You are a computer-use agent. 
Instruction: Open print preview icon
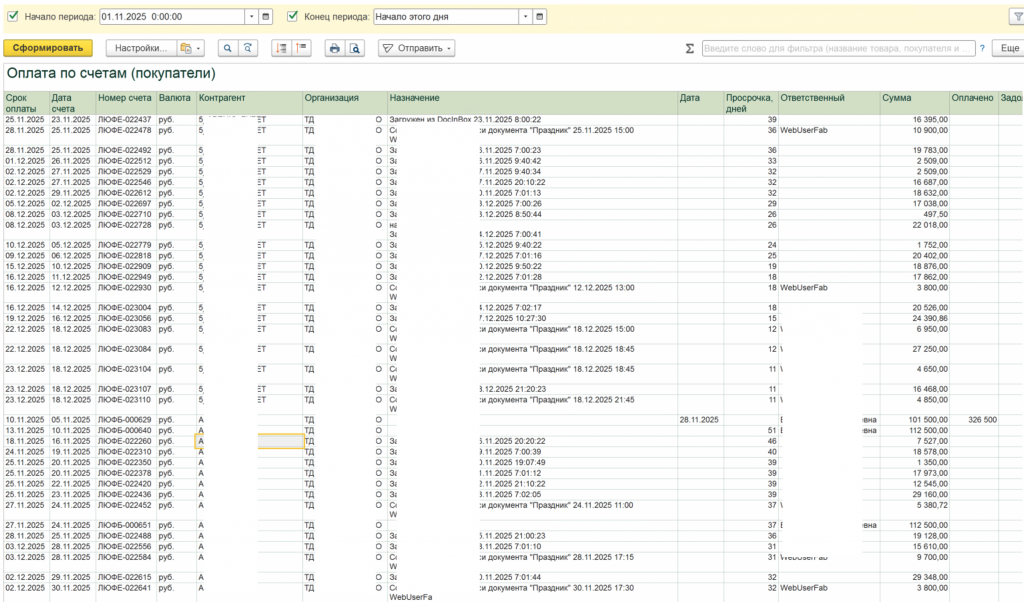[356, 48]
